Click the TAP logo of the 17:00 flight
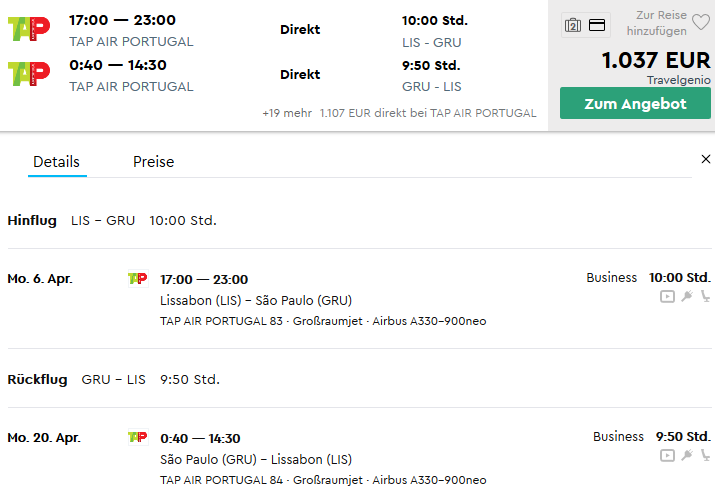Screen dimensions: 715x501 [x=29, y=29]
